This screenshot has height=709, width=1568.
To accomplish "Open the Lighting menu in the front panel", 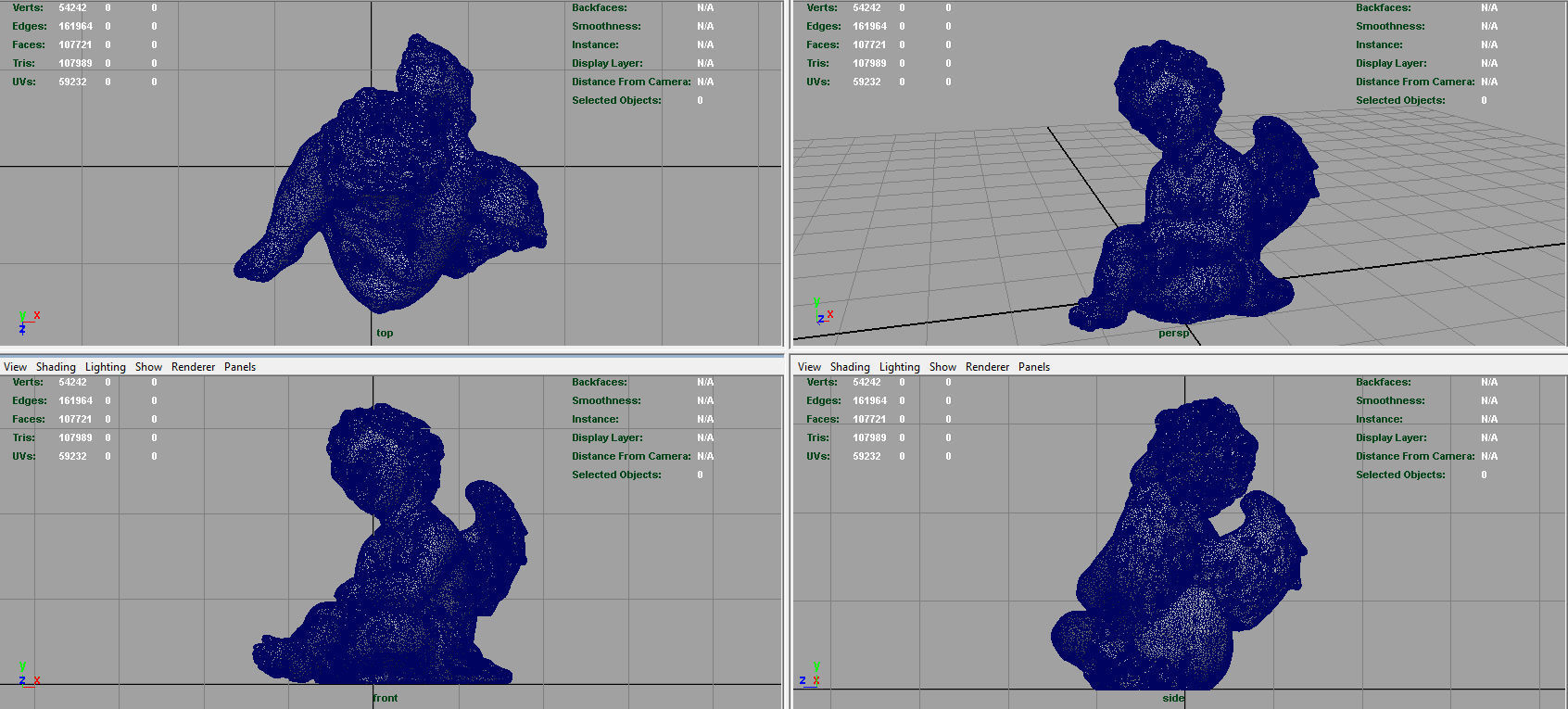I will click(x=106, y=367).
